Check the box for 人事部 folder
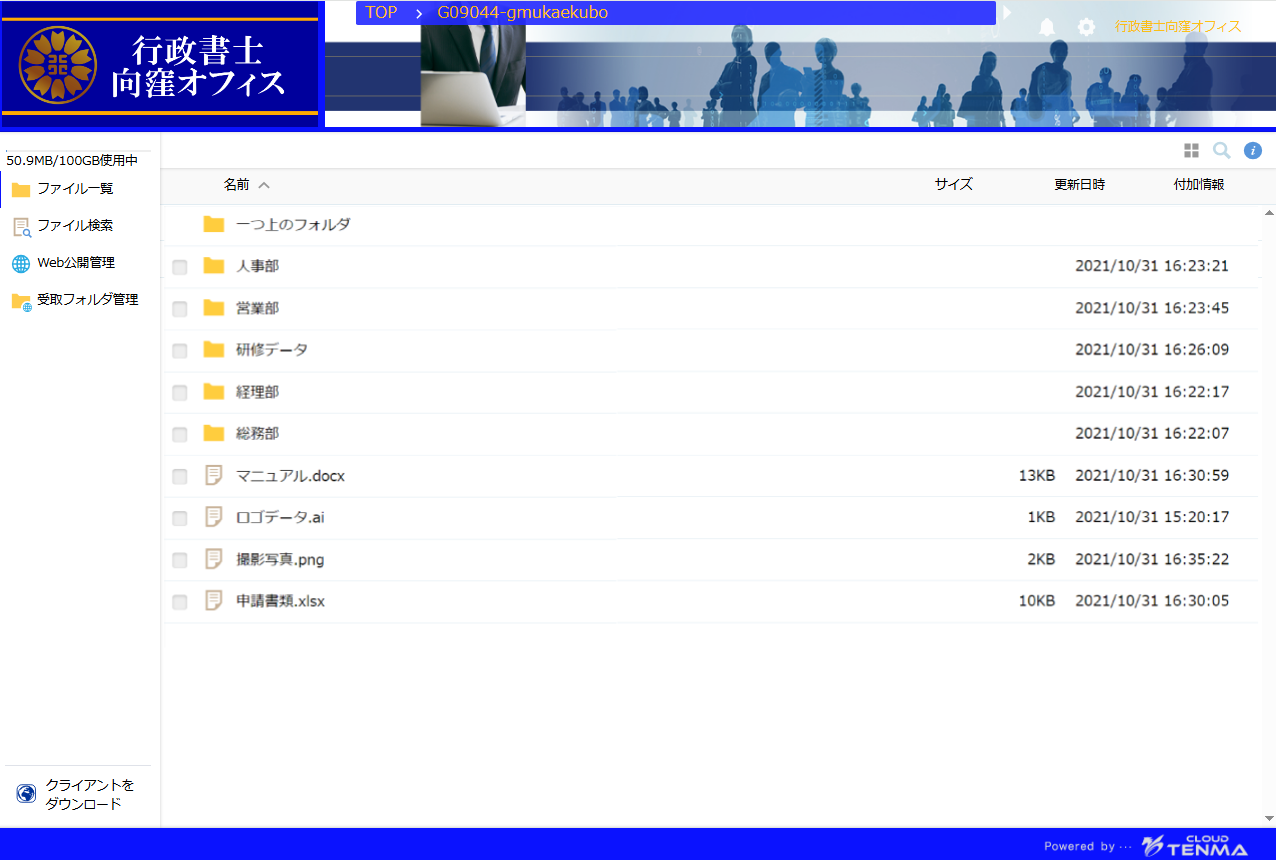This screenshot has width=1276, height=860. 180,267
